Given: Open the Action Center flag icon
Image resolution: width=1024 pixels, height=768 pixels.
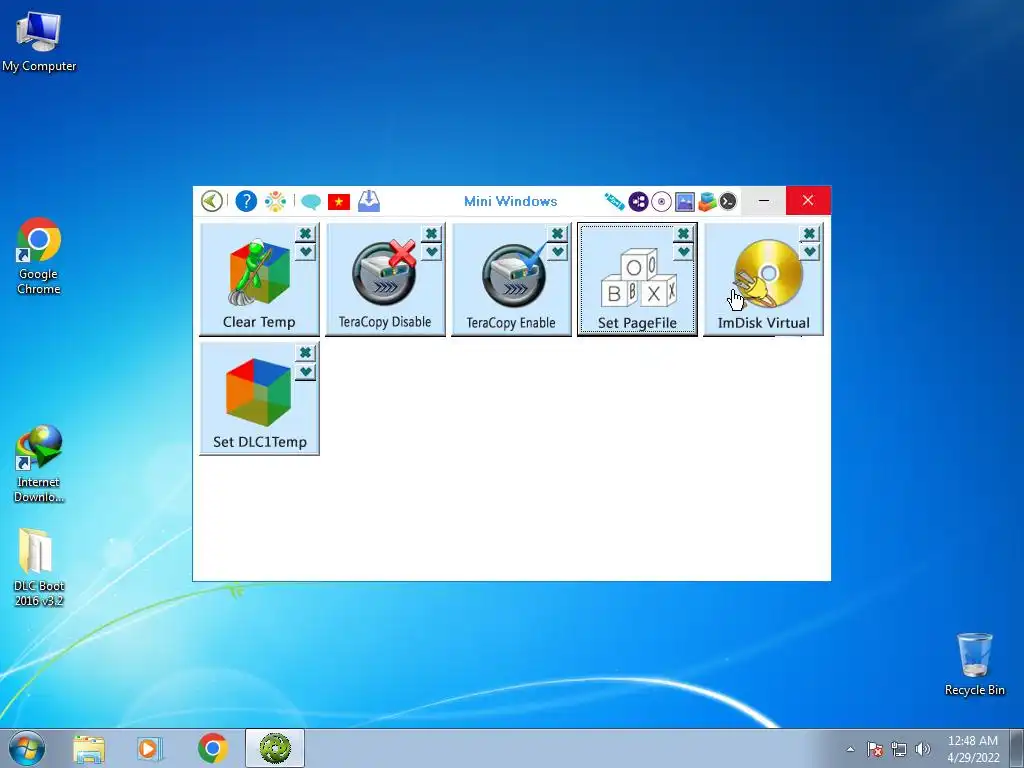Looking at the screenshot, I should click(x=874, y=749).
